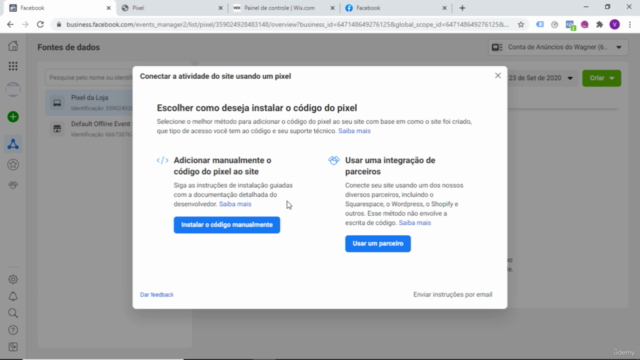Select Default Offline Event data source
This screenshot has width=640, height=360.
pos(89,129)
